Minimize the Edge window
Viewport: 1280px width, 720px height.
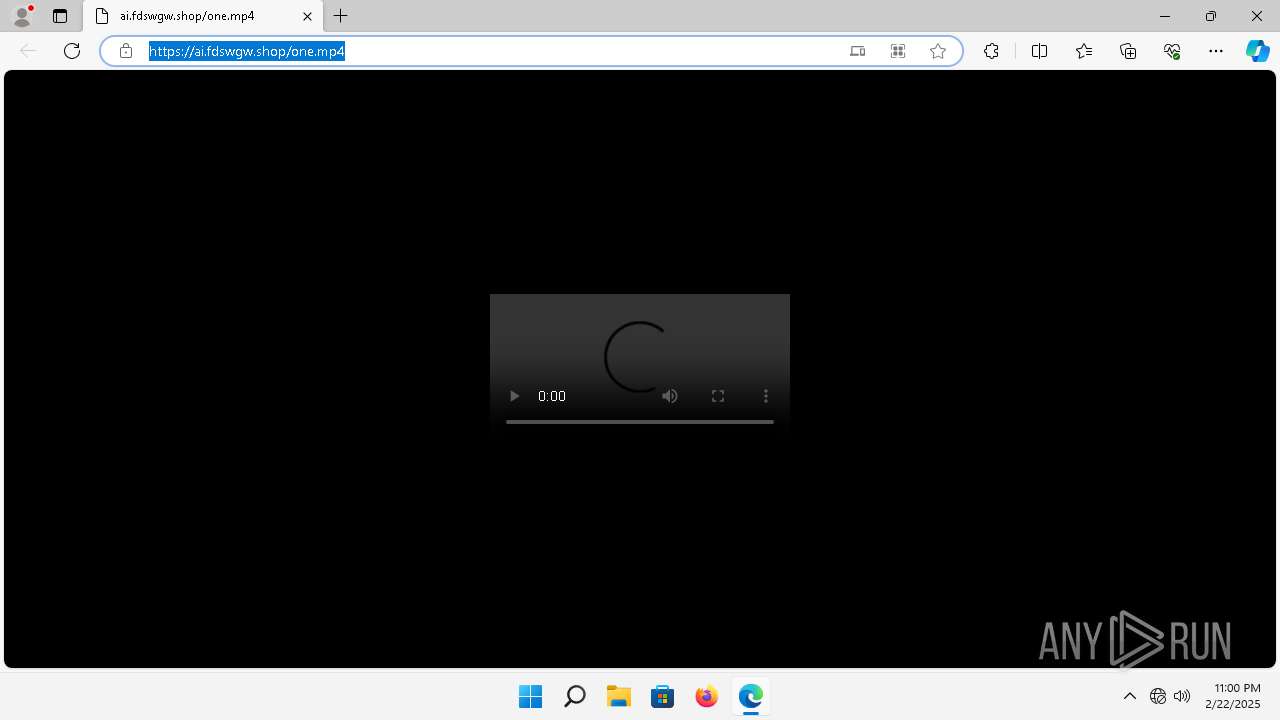click(1165, 16)
